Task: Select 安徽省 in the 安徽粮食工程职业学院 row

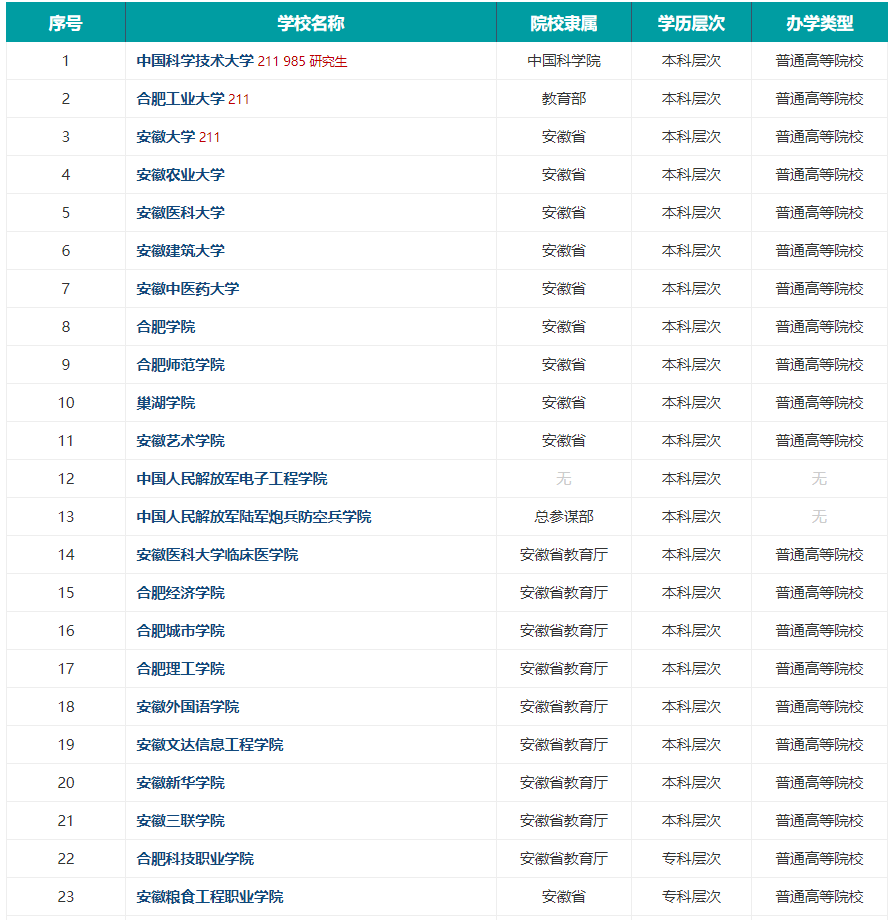Action: (x=564, y=897)
